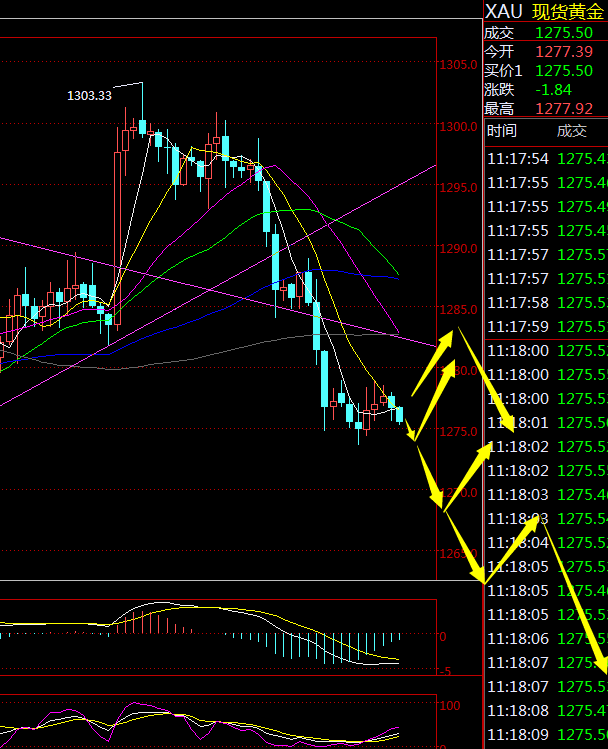Click the 涨跌 value -1.84
Viewport: 608px width, 749px height.
coord(554,90)
